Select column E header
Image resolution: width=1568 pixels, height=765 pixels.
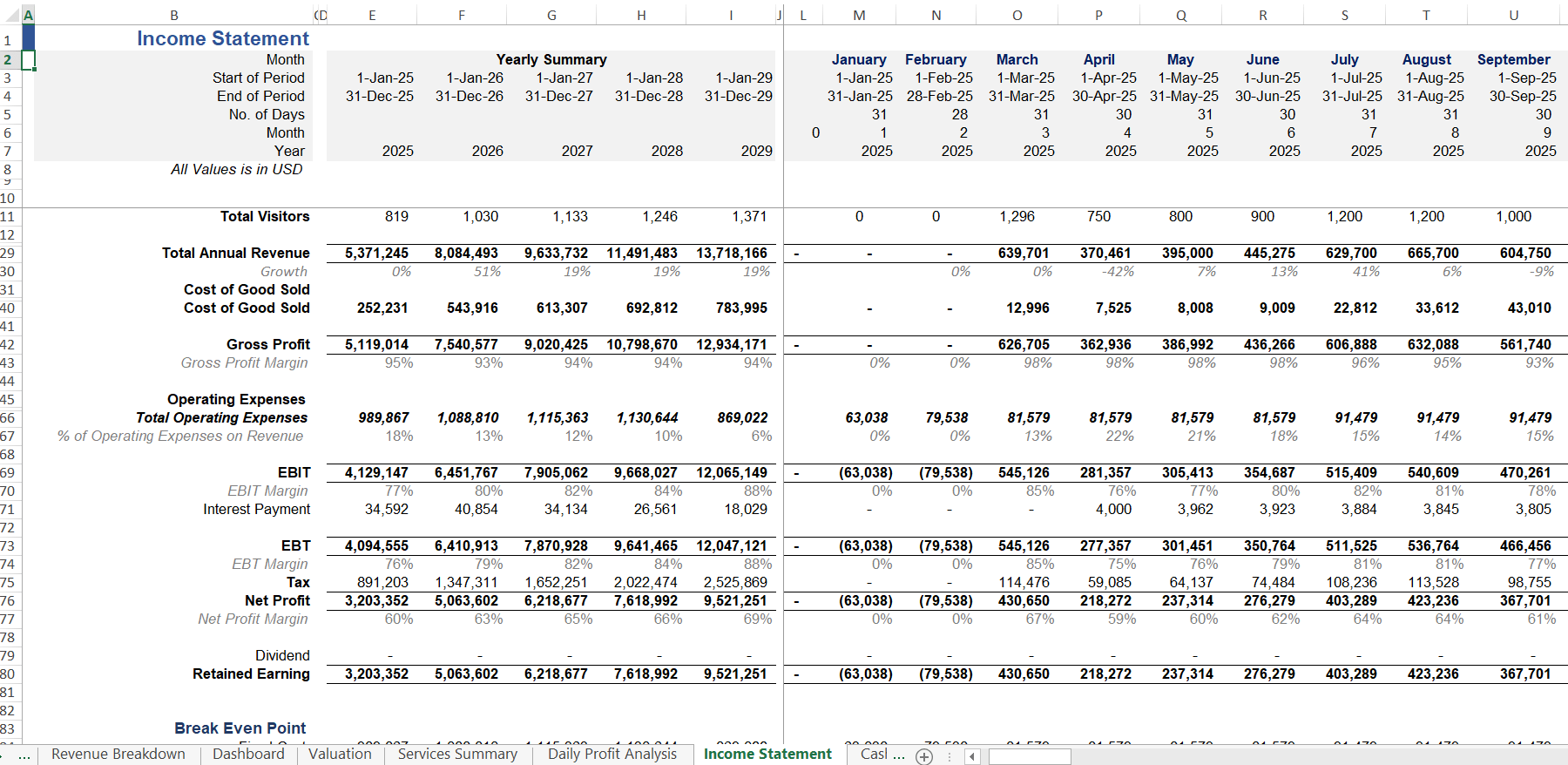[x=372, y=15]
